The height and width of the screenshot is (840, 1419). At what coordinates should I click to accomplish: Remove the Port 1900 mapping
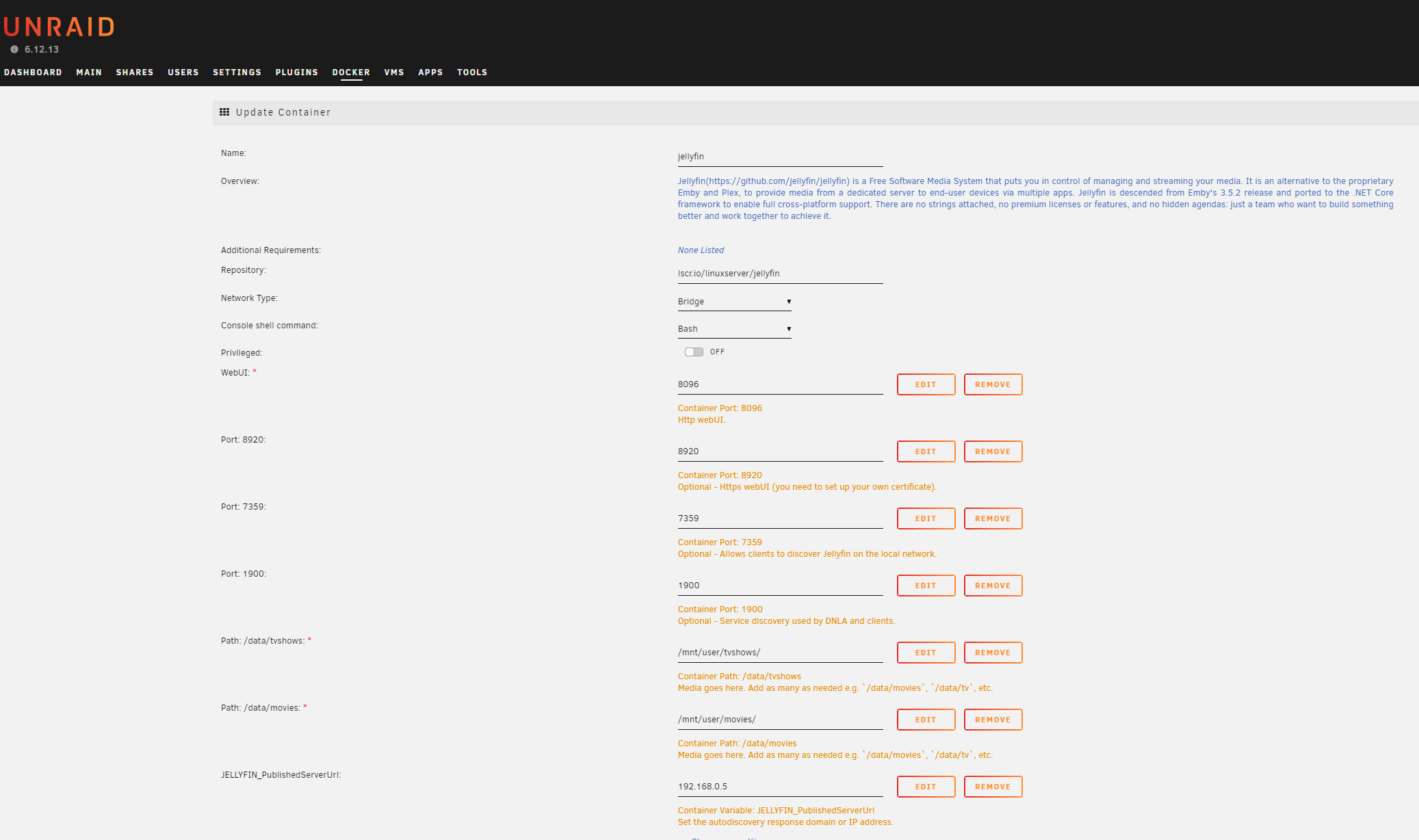tap(993, 586)
